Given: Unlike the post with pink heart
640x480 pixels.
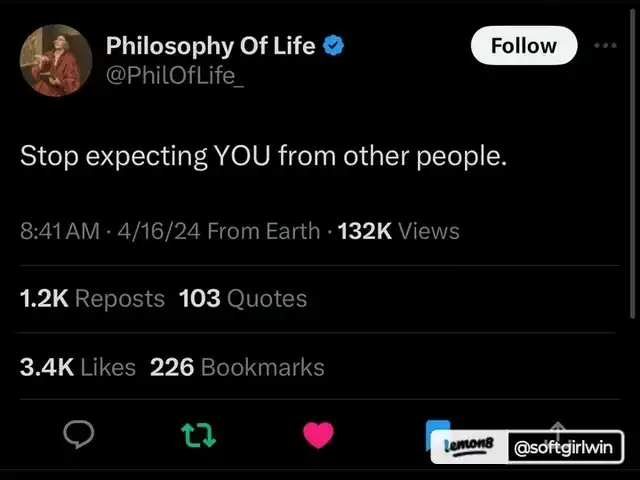Looking at the screenshot, I should click(318, 435).
